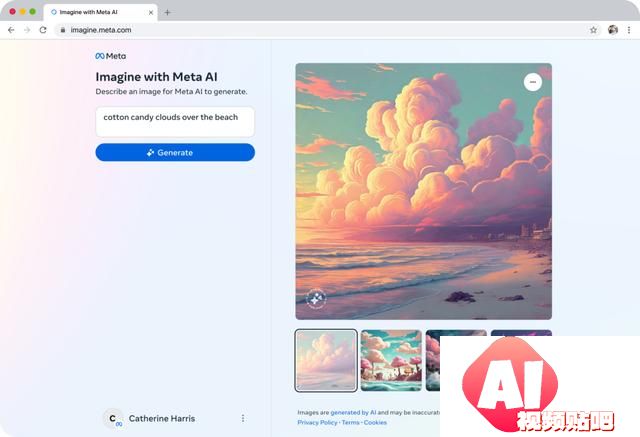Click the prompt text field

coord(175,122)
